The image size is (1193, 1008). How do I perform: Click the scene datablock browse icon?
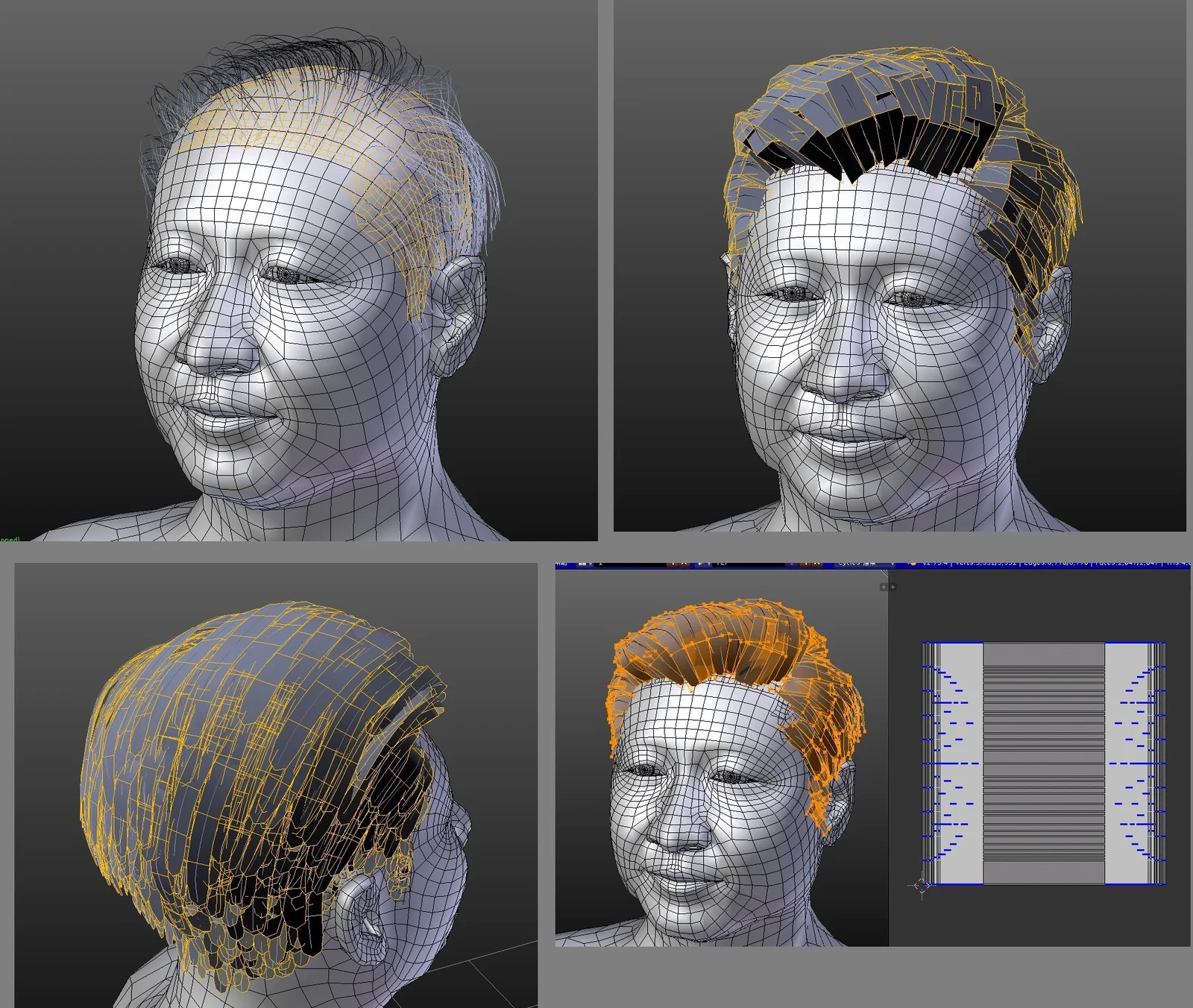701,564
